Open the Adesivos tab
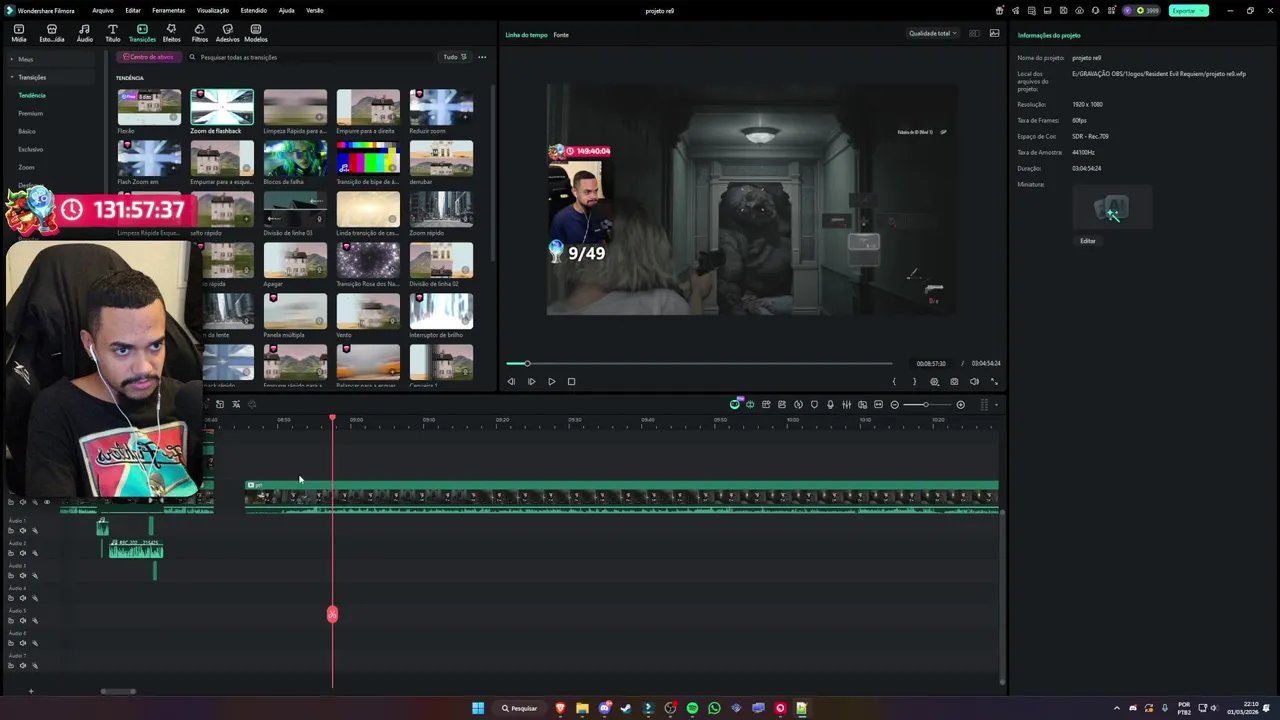The width and height of the screenshot is (1280, 720). (x=227, y=33)
